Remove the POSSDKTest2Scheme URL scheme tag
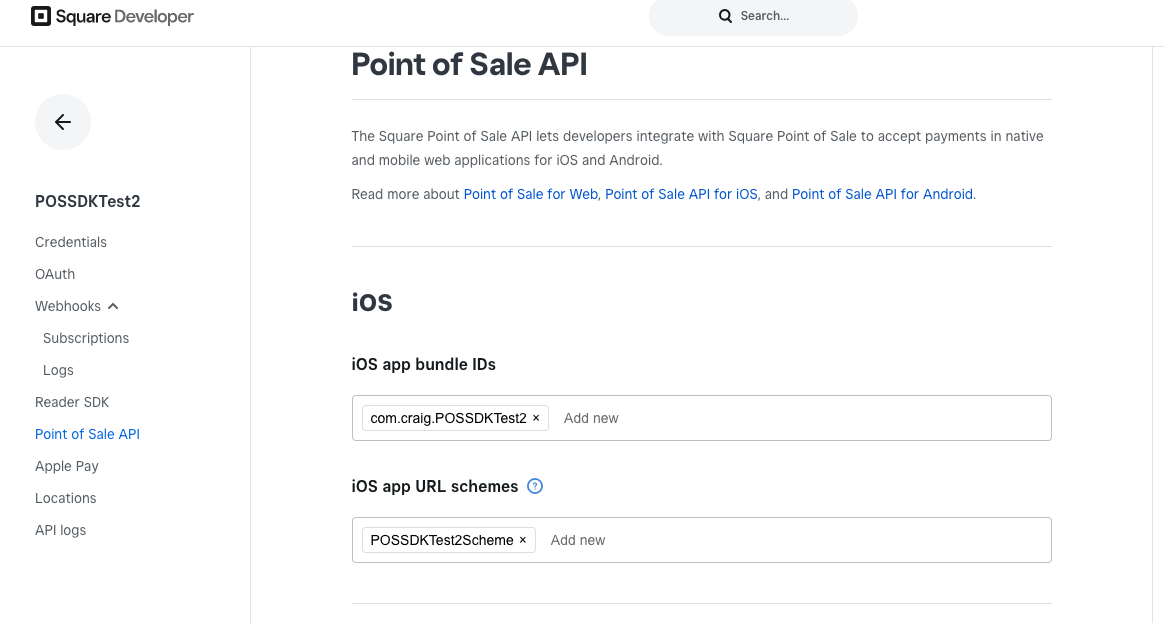The image size is (1164, 623). click(522, 540)
